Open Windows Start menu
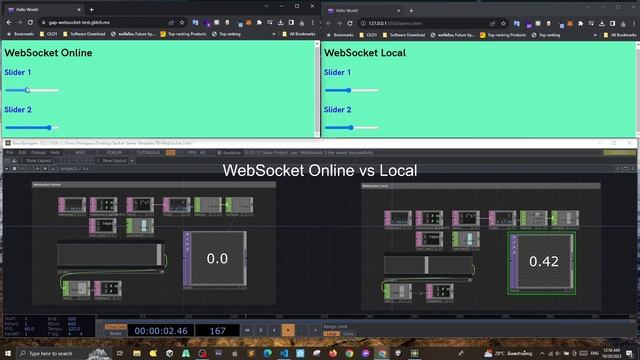The image size is (640, 360). pos(7,353)
